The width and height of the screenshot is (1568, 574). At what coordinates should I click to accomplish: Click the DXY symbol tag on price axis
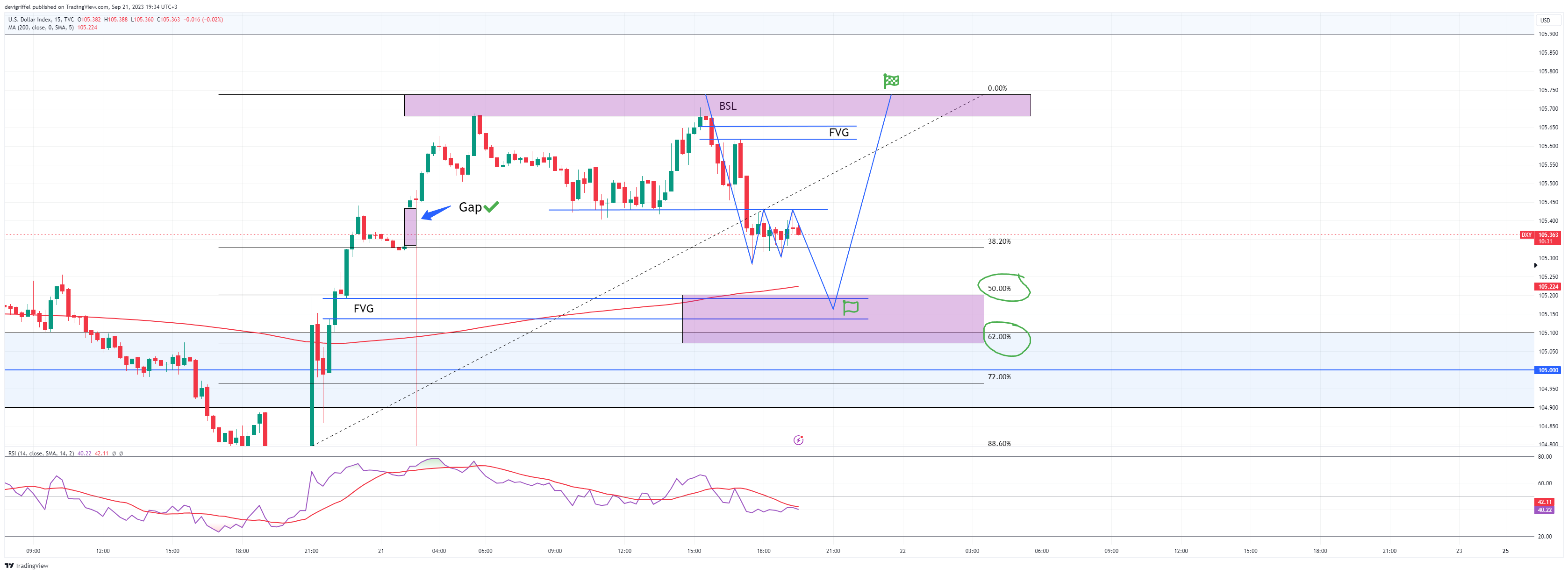[x=1526, y=235]
